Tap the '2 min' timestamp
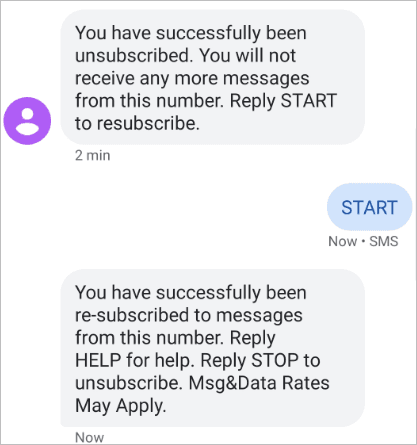 pos(92,156)
